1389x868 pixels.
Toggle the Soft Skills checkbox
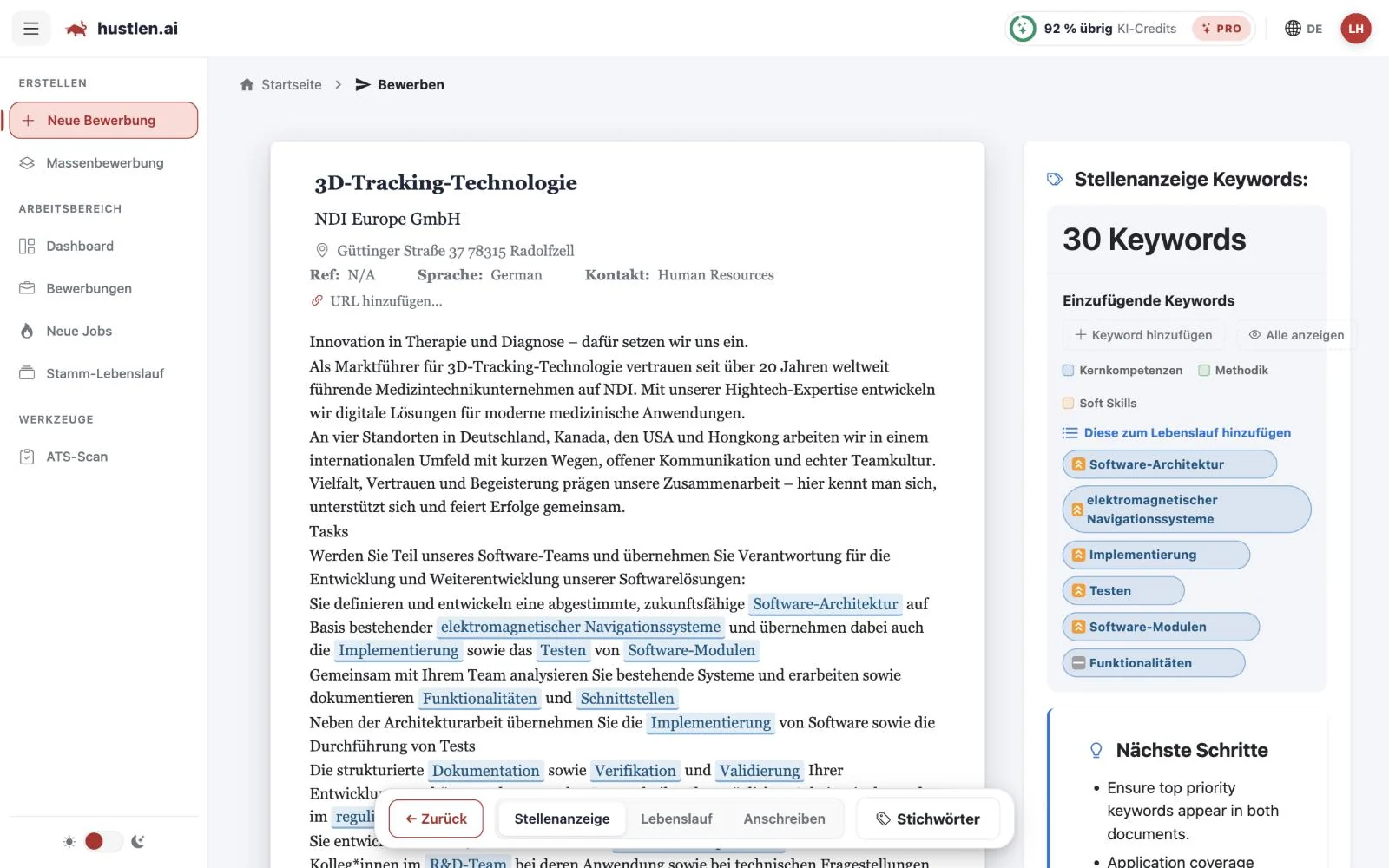click(x=1069, y=404)
